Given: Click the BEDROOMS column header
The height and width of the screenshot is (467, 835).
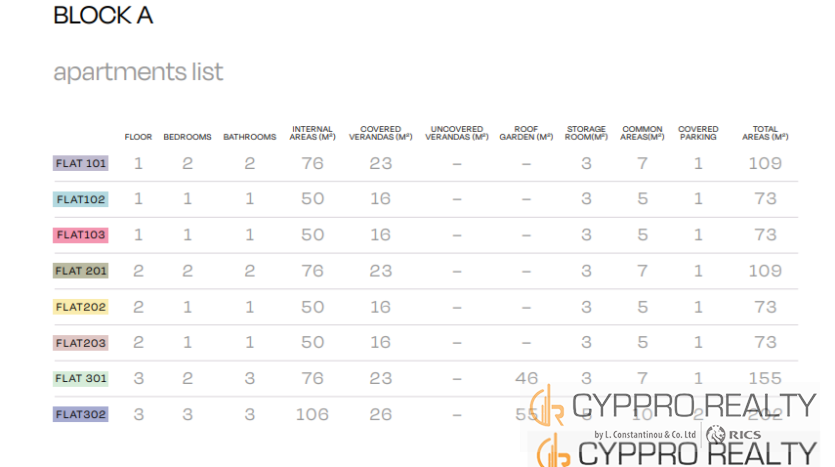Looking at the screenshot, I should tap(187, 137).
